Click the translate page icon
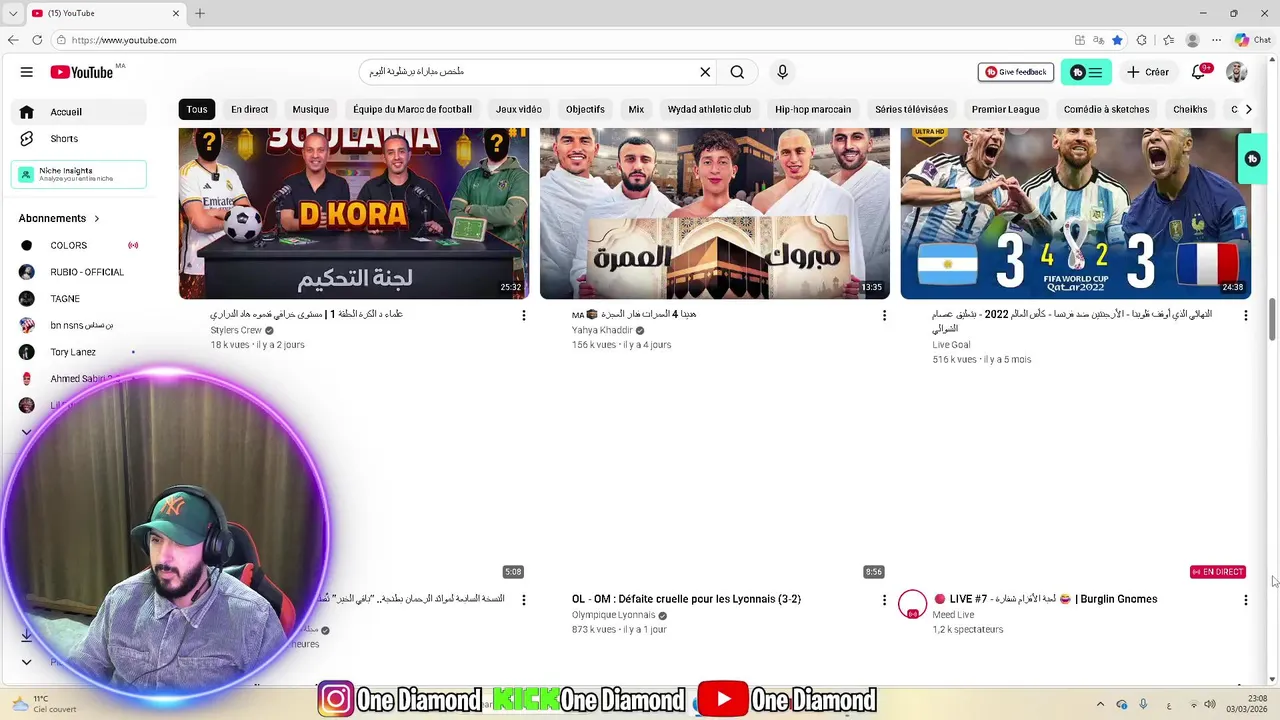Viewport: 1280px width, 720px height. coord(1098,40)
